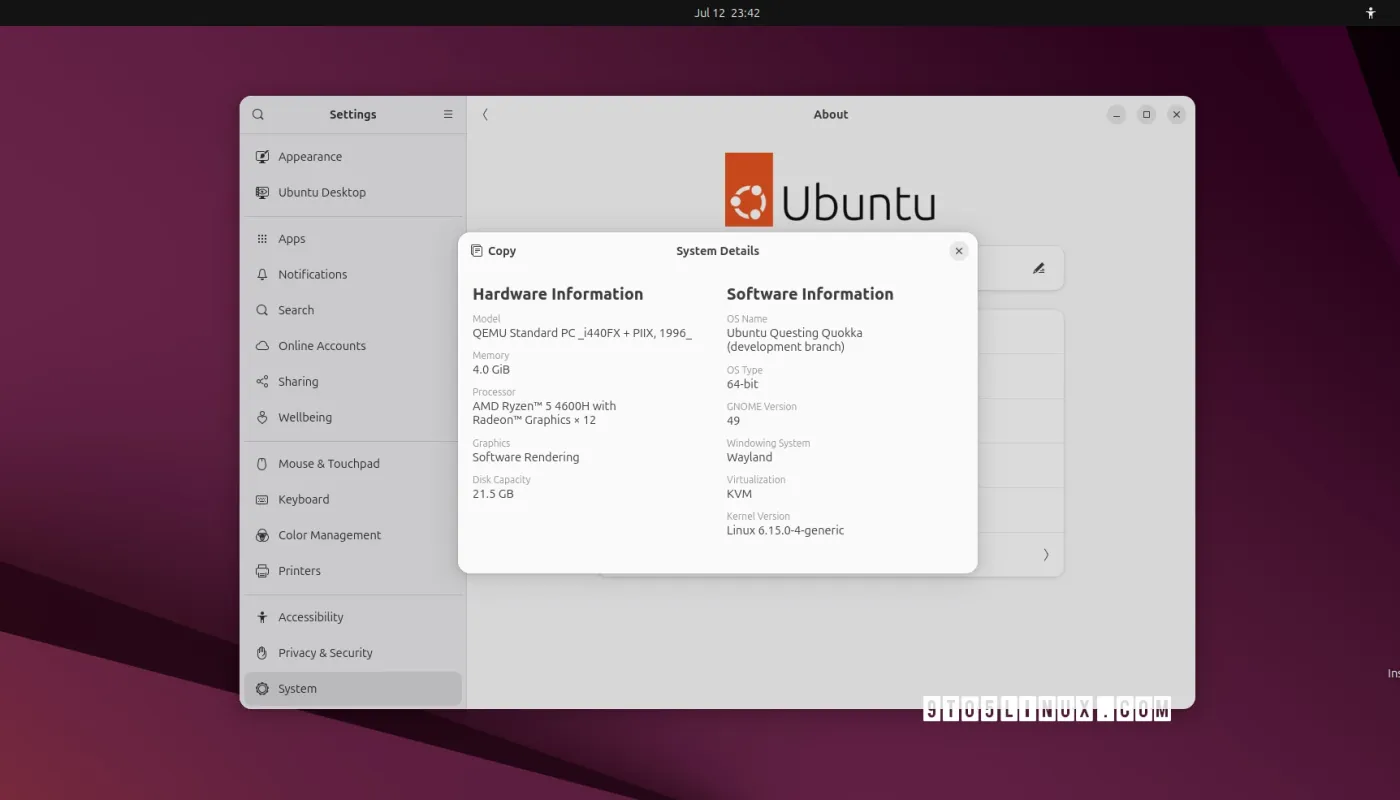Select Notifications in the sidebar
1400x800 pixels.
(353, 275)
